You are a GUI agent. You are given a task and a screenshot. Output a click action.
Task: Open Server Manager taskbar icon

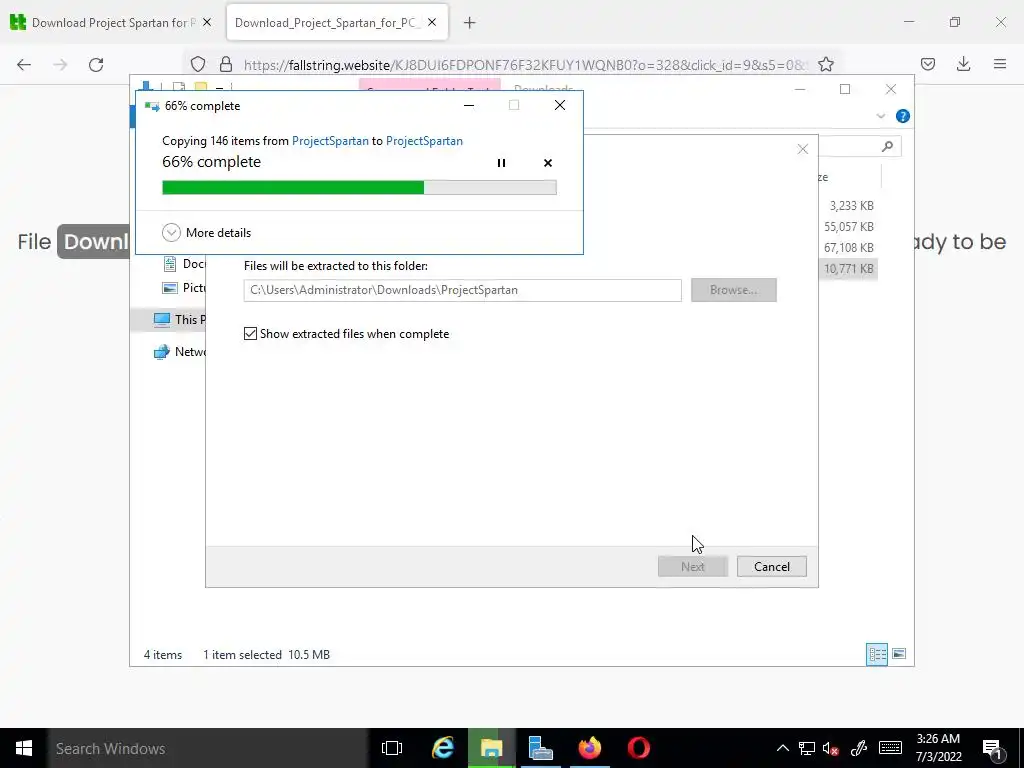tap(540, 748)
